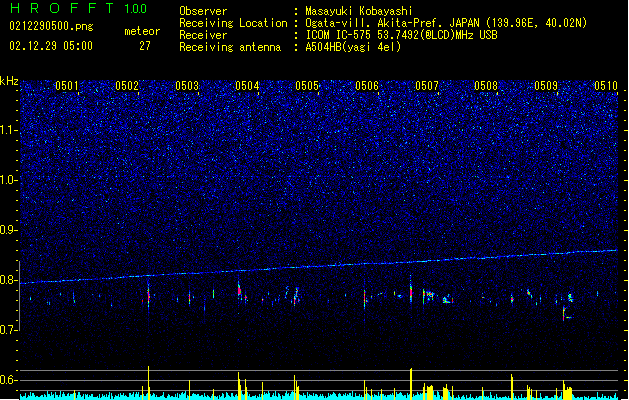Viewport: 629px width, 400px height.
Task: Select the filename 0212290500.png
Action: pyautogui.click(x=51, y=26)
